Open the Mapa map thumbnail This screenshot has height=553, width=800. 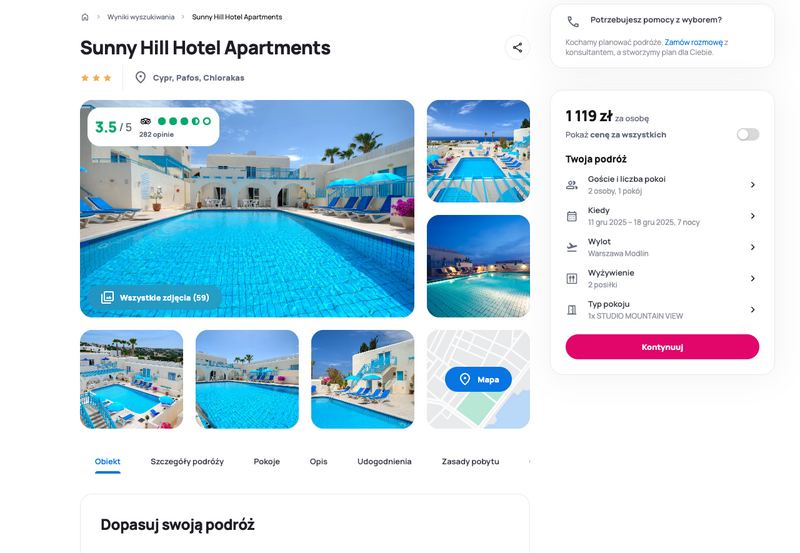478,379
